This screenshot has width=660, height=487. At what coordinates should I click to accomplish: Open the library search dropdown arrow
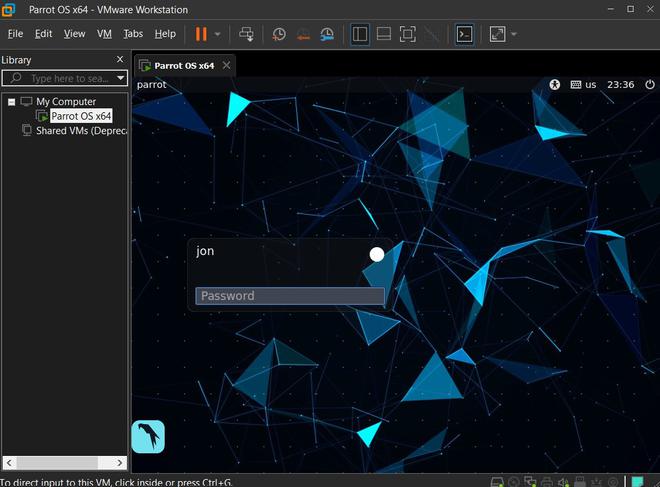click(121, 78)
